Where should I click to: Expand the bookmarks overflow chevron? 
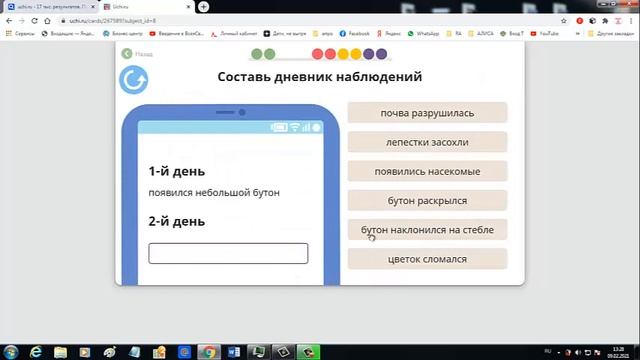578,33
